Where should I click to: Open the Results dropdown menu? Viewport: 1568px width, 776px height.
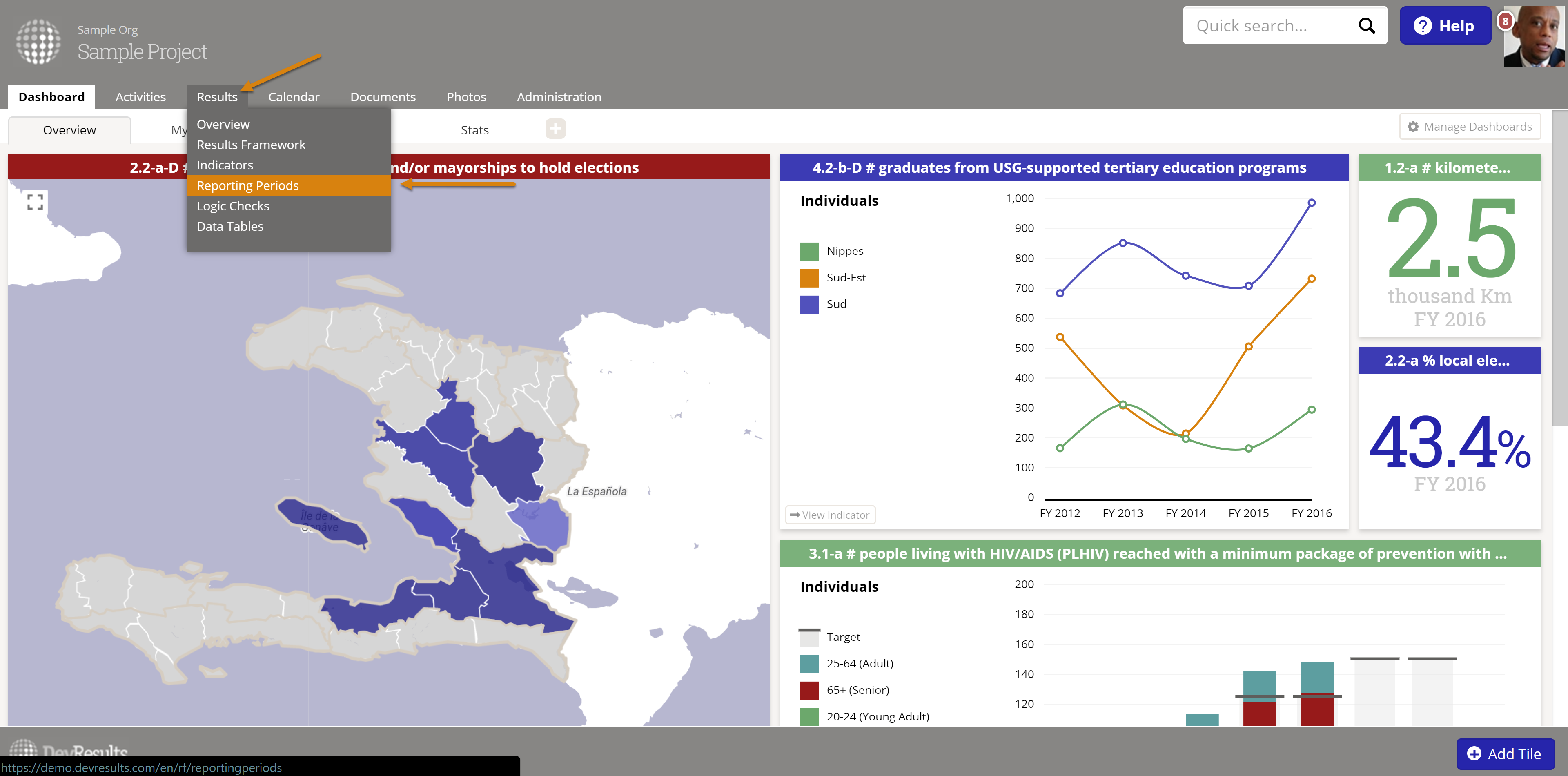(217, 97)
